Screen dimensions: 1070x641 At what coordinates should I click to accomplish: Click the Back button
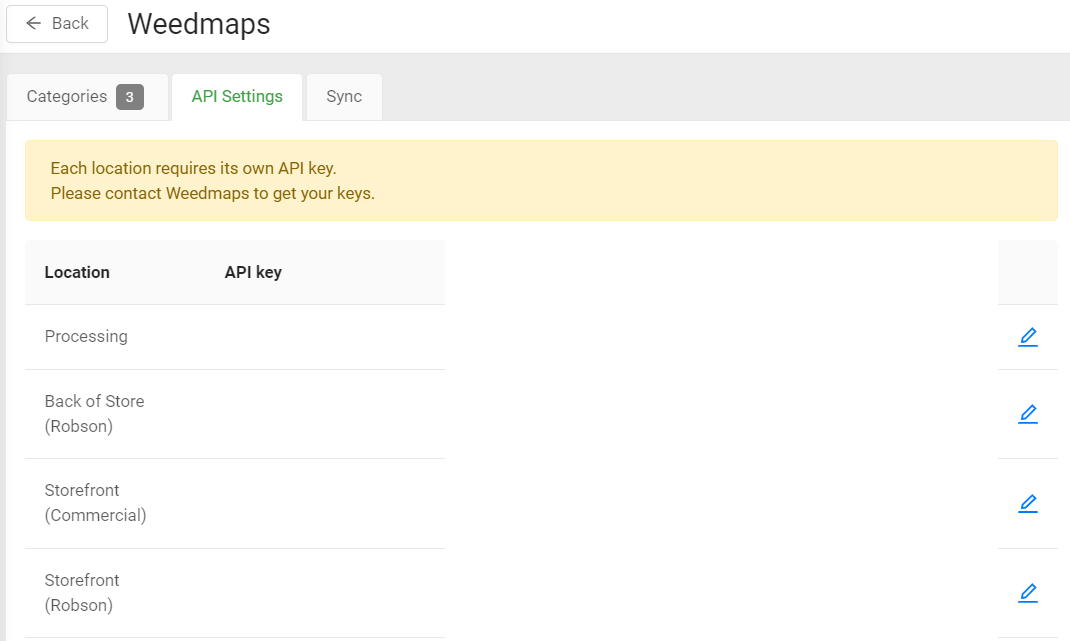point(57,23)
